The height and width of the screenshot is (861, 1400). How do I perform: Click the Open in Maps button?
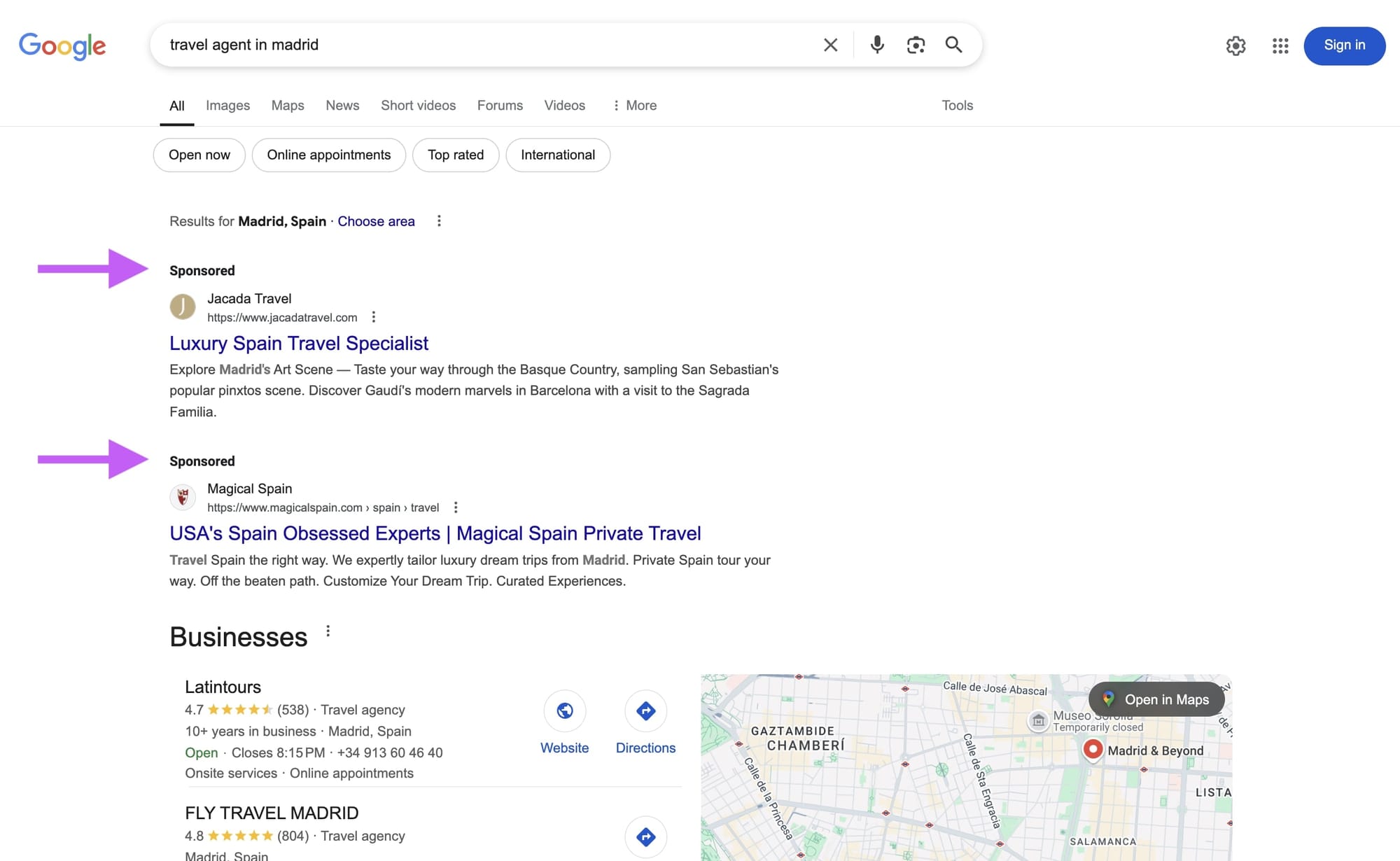(x=1156, y=699)
